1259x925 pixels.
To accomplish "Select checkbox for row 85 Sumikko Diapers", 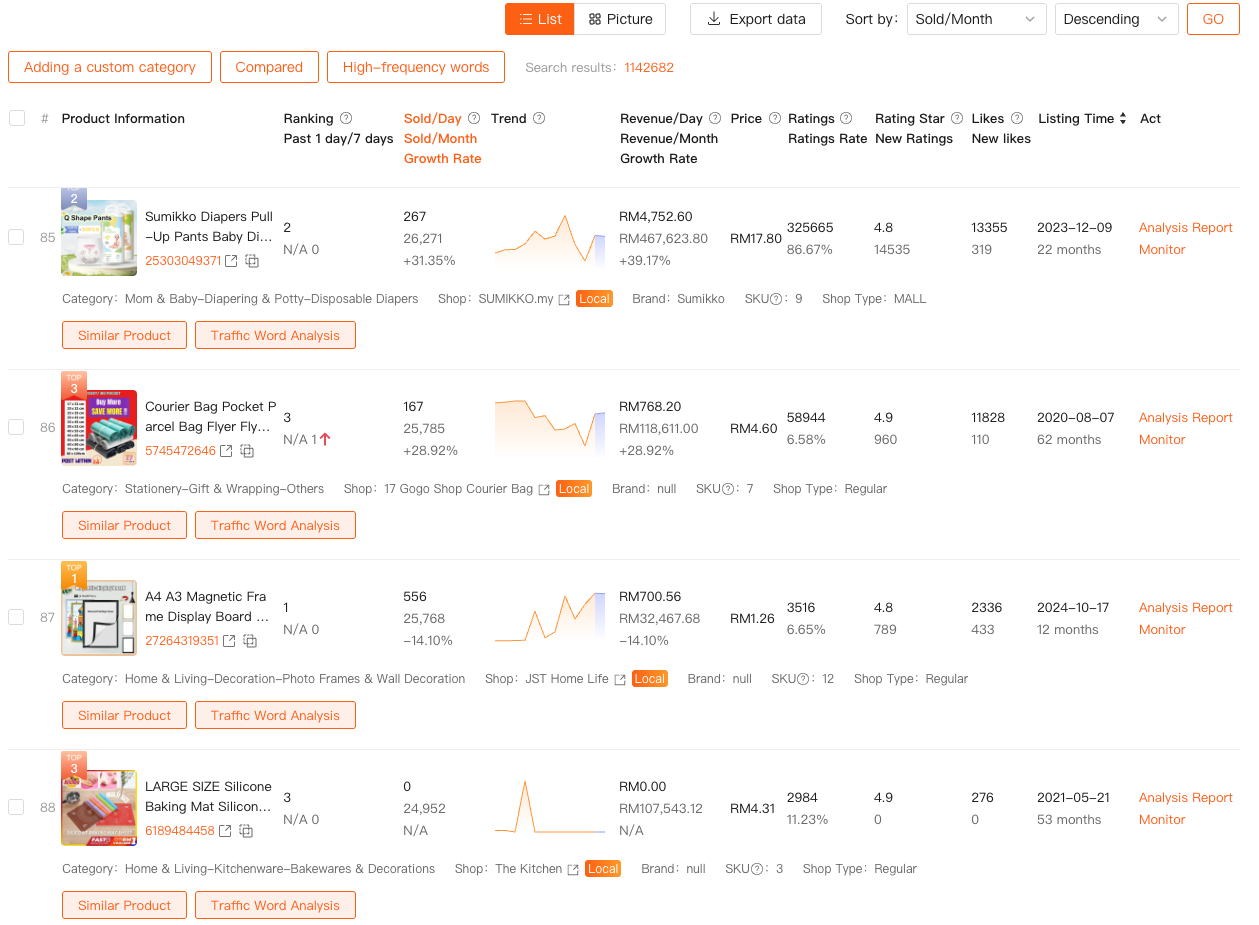I will coord(16,237).
